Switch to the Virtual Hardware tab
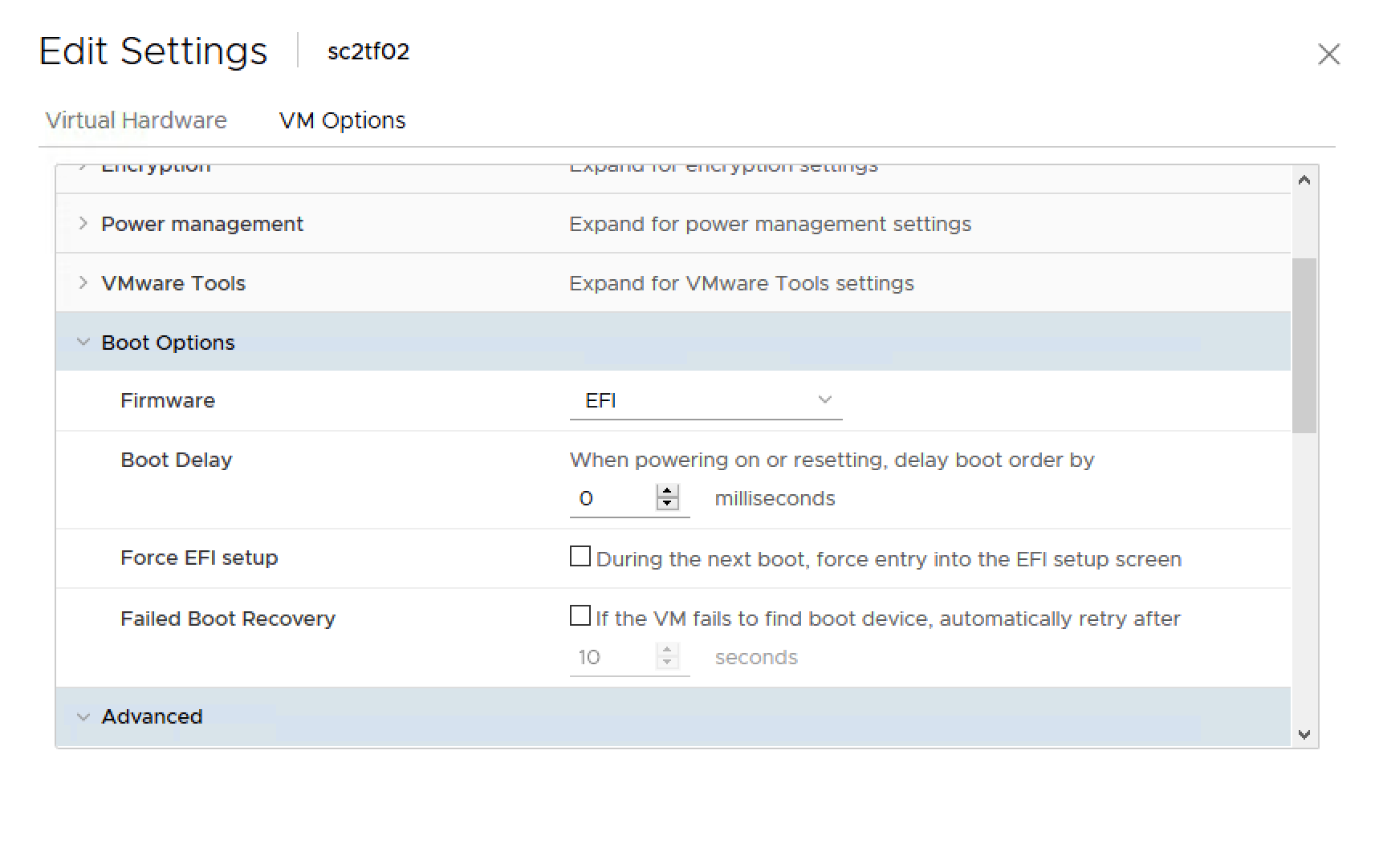 (x=136, y=120)
